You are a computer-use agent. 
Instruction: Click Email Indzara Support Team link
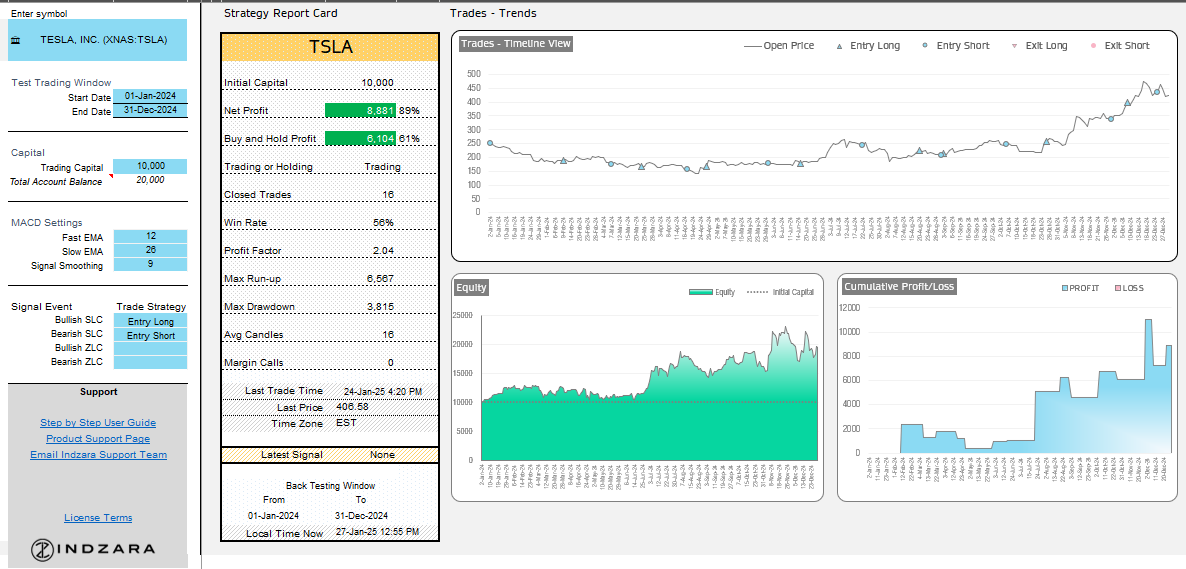coord(98,455)
